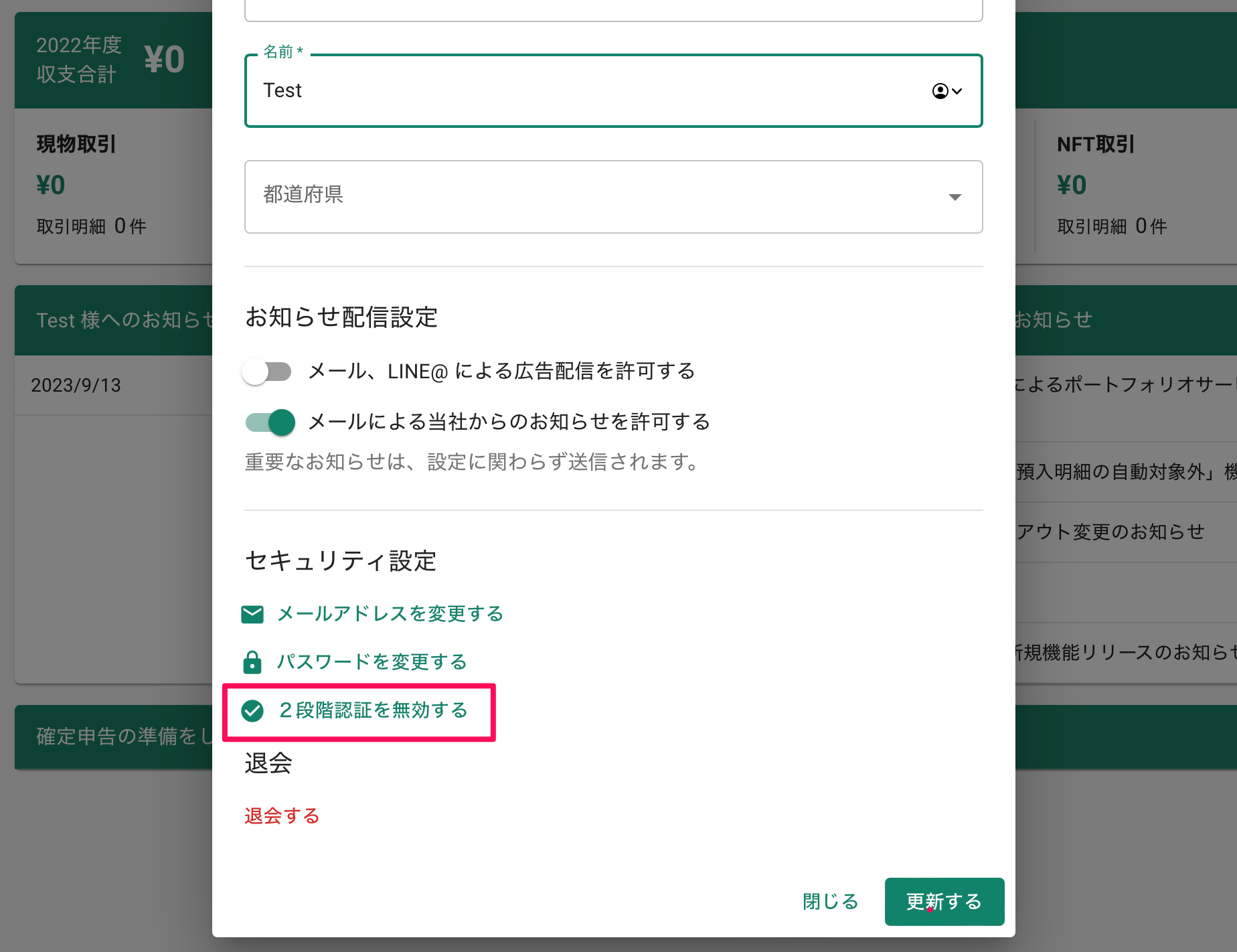Enable メール、LINE@ advertising permission toggle
Screen dimensions: 1237x952
266,372
